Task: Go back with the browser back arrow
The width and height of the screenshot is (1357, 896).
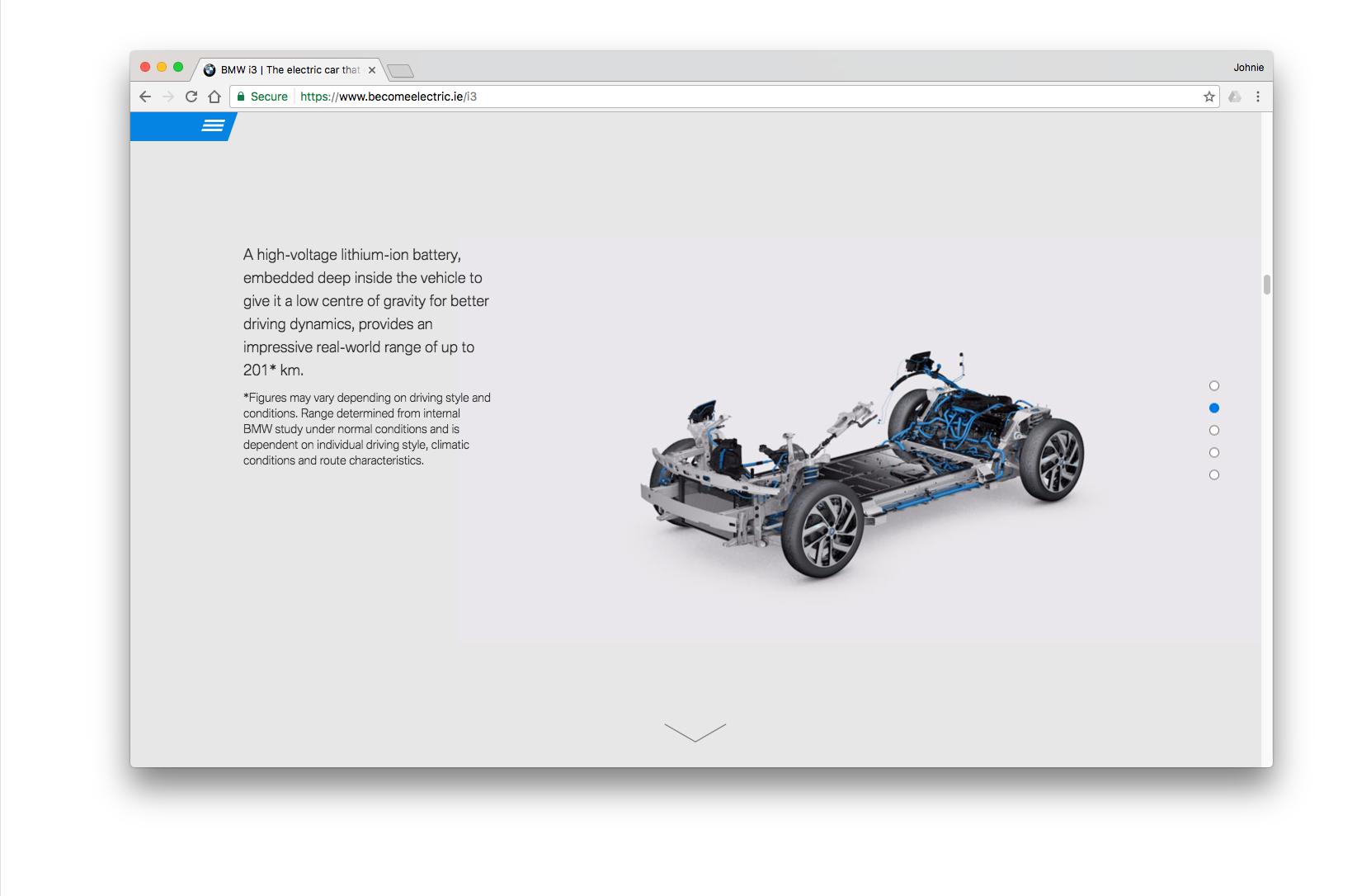Action: [145, 97]
